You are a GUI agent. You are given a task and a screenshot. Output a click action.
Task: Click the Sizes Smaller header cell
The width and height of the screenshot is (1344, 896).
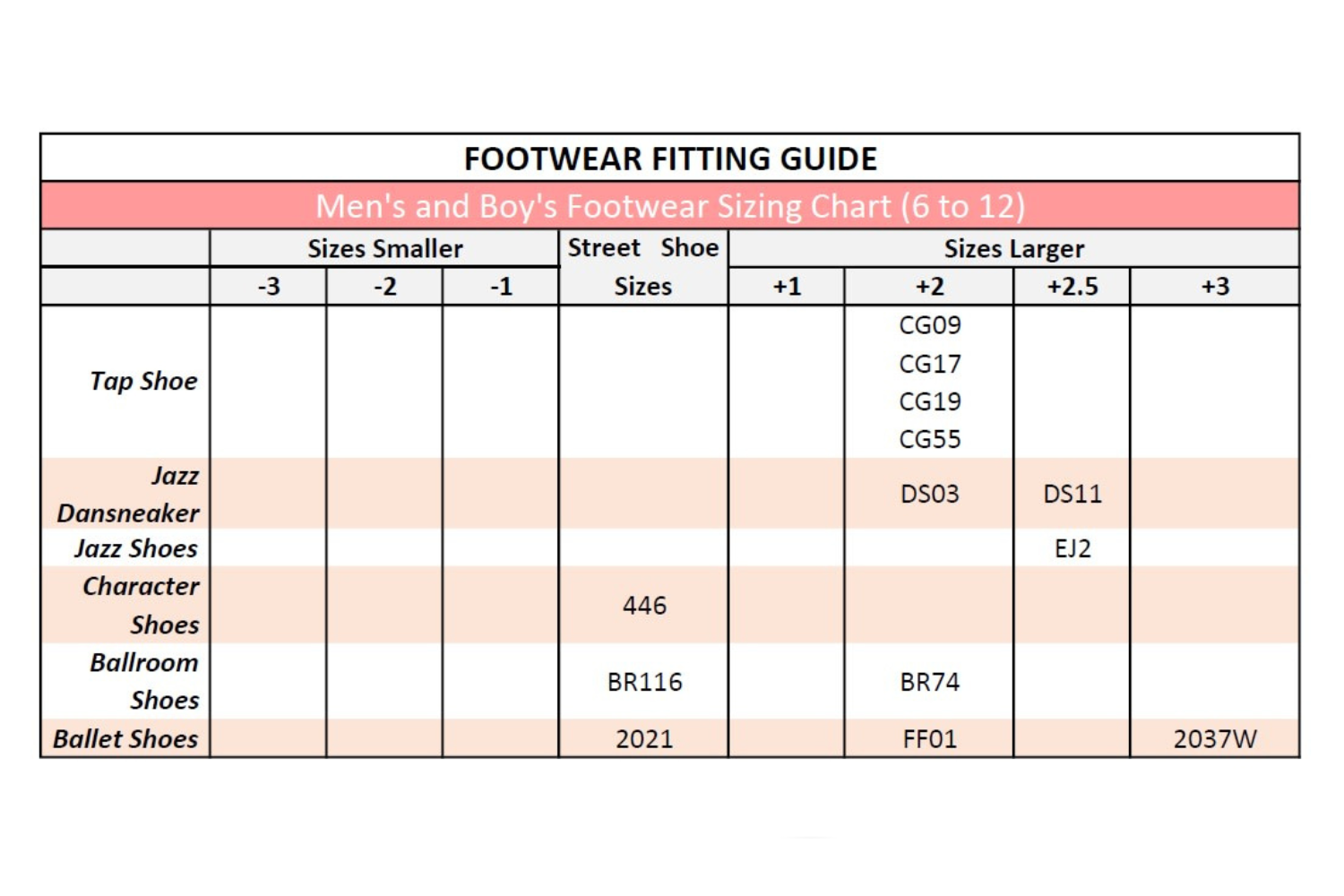pyautogui.click(x=385, y=248)
